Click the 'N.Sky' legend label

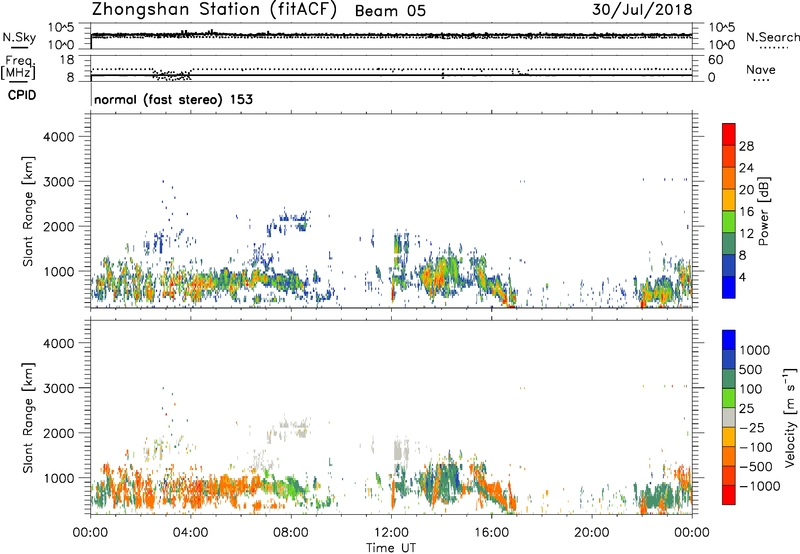coord(19,37)
